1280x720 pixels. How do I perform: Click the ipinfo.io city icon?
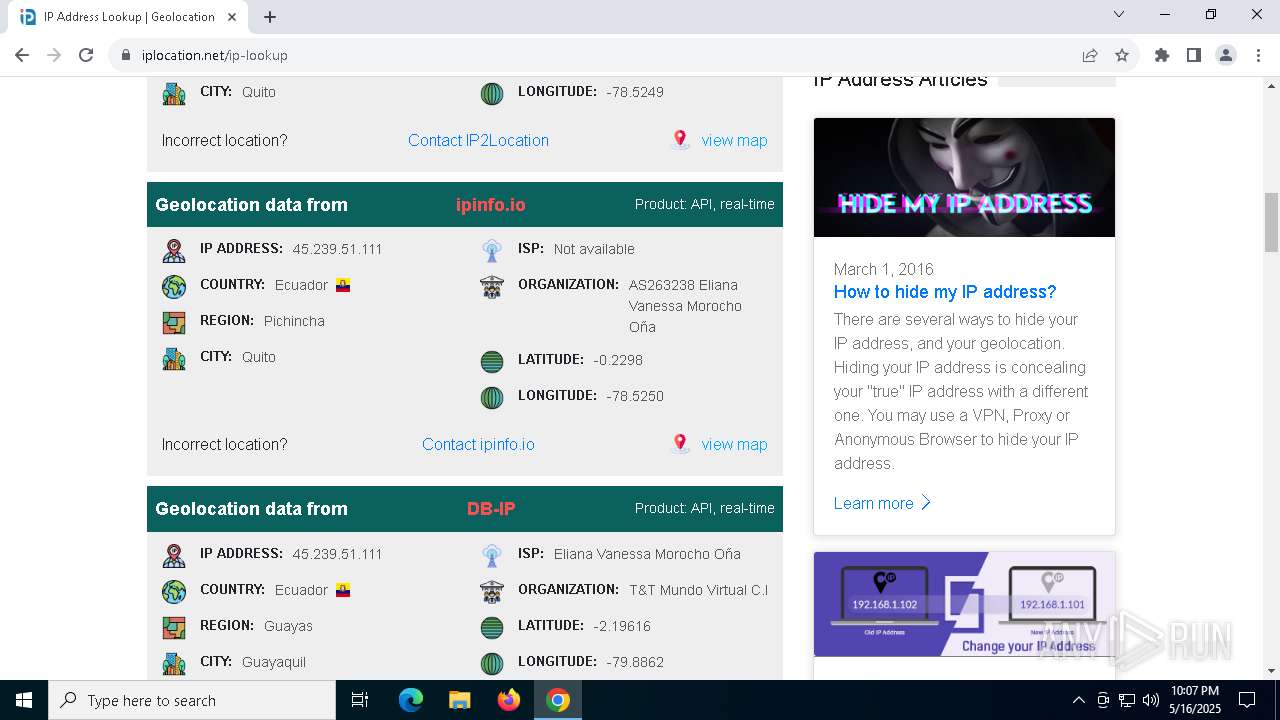[x=174, y=358]
